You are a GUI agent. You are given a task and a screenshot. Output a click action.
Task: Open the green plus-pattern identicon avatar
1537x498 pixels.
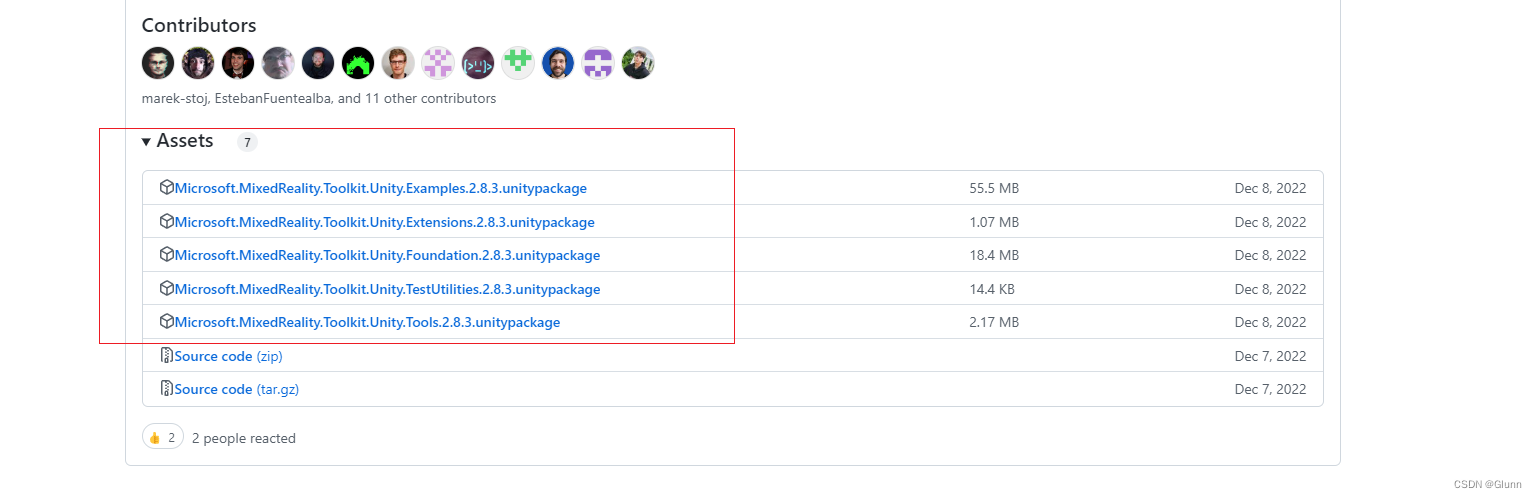pos(518,63)
